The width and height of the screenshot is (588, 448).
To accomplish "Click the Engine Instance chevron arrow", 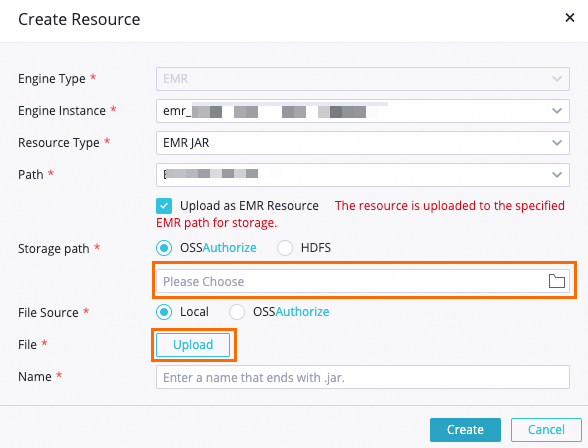I will pos(557,111).
